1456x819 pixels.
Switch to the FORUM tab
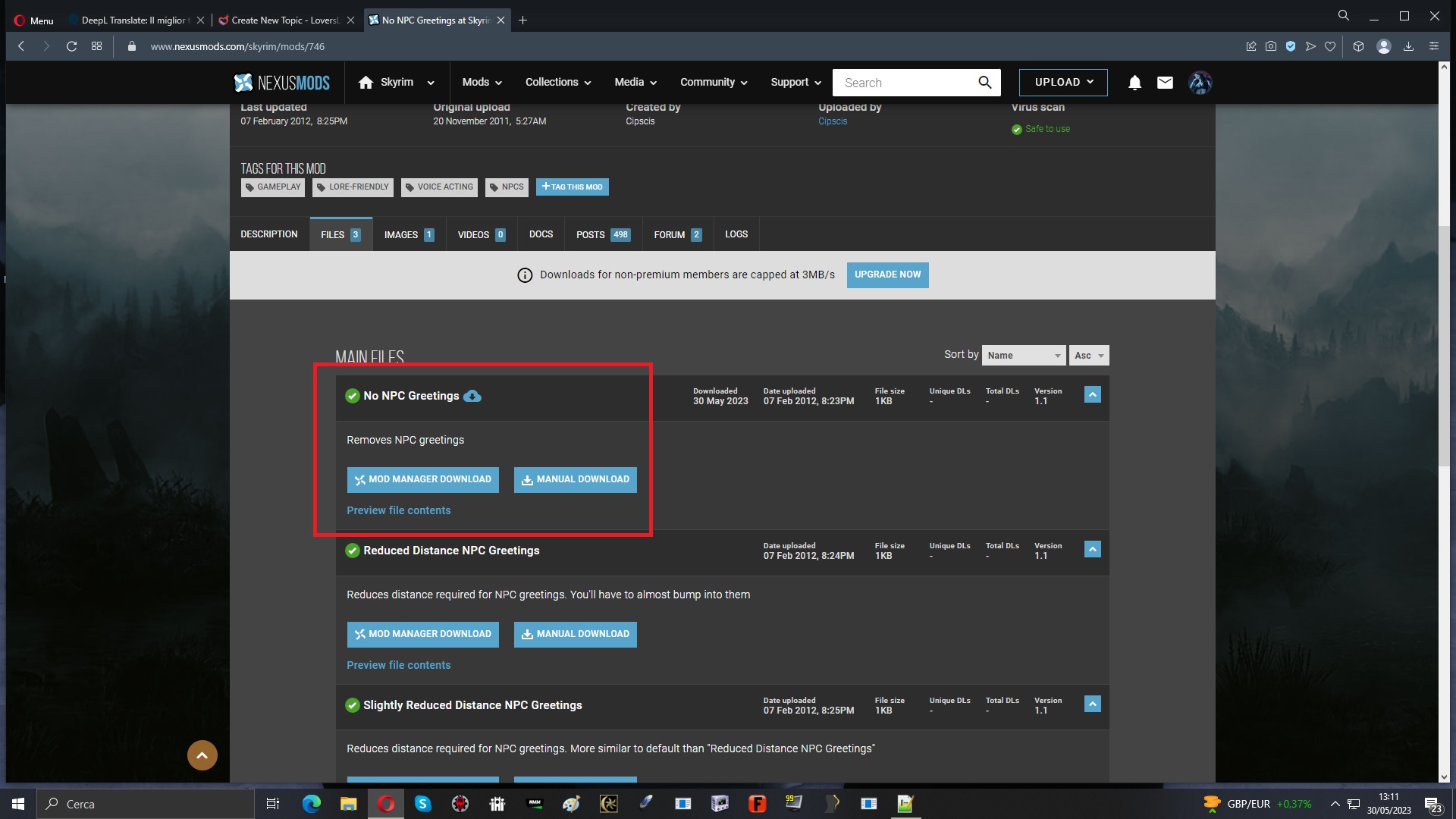click(x=677, y=234)
